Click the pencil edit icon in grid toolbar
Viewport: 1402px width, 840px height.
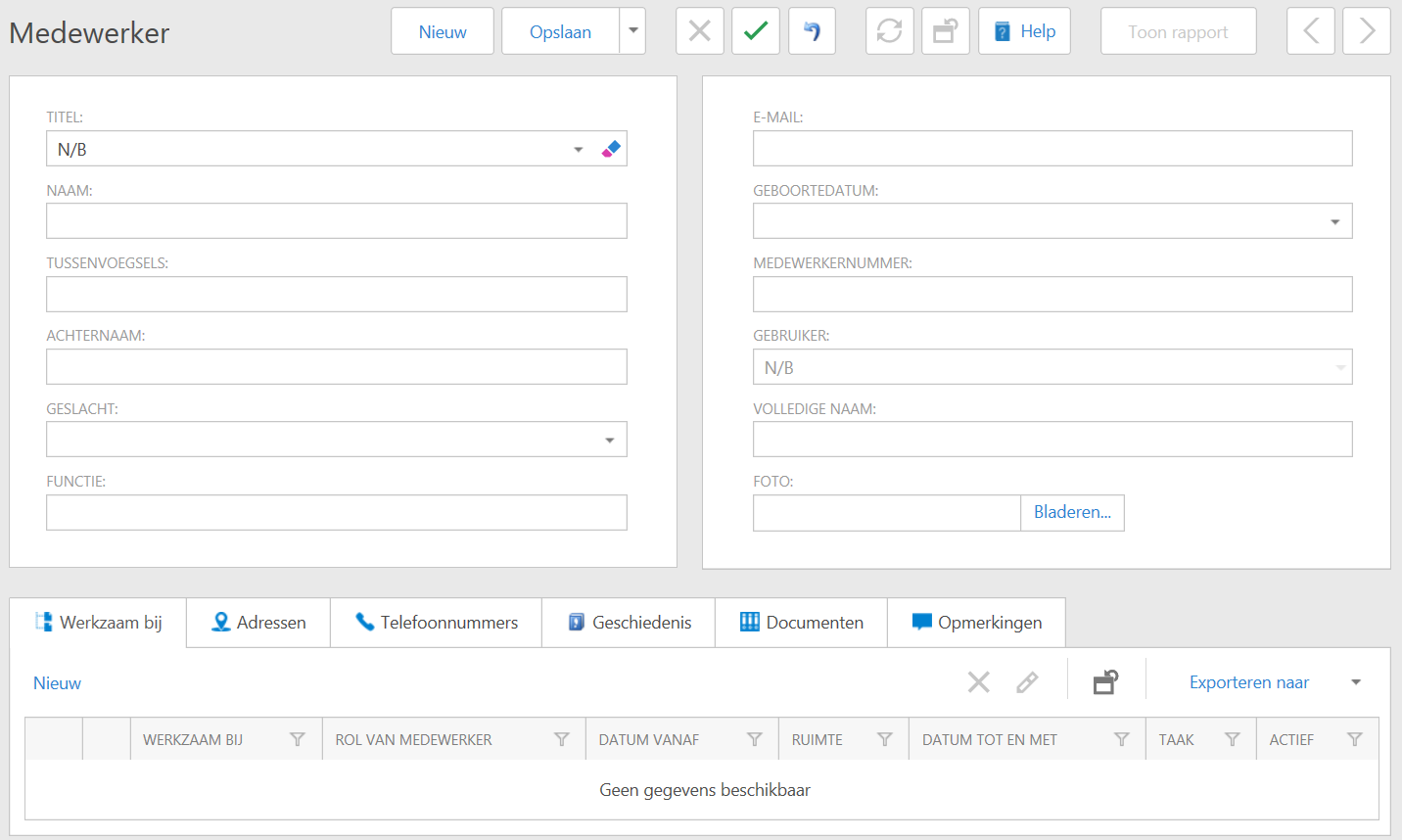pyautogui.click(x=1027, y=682)
